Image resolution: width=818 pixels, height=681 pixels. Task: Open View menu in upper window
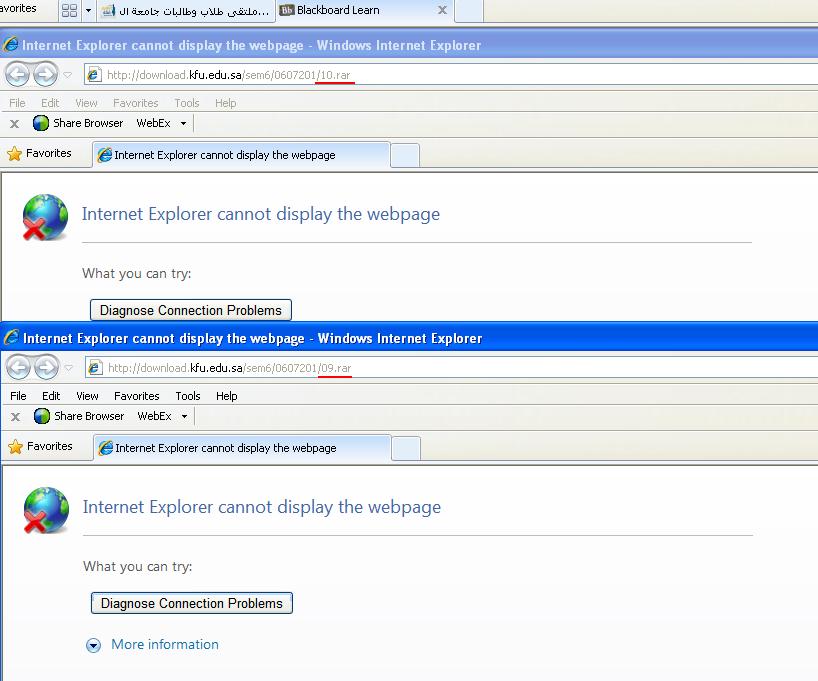pos(86,103)
